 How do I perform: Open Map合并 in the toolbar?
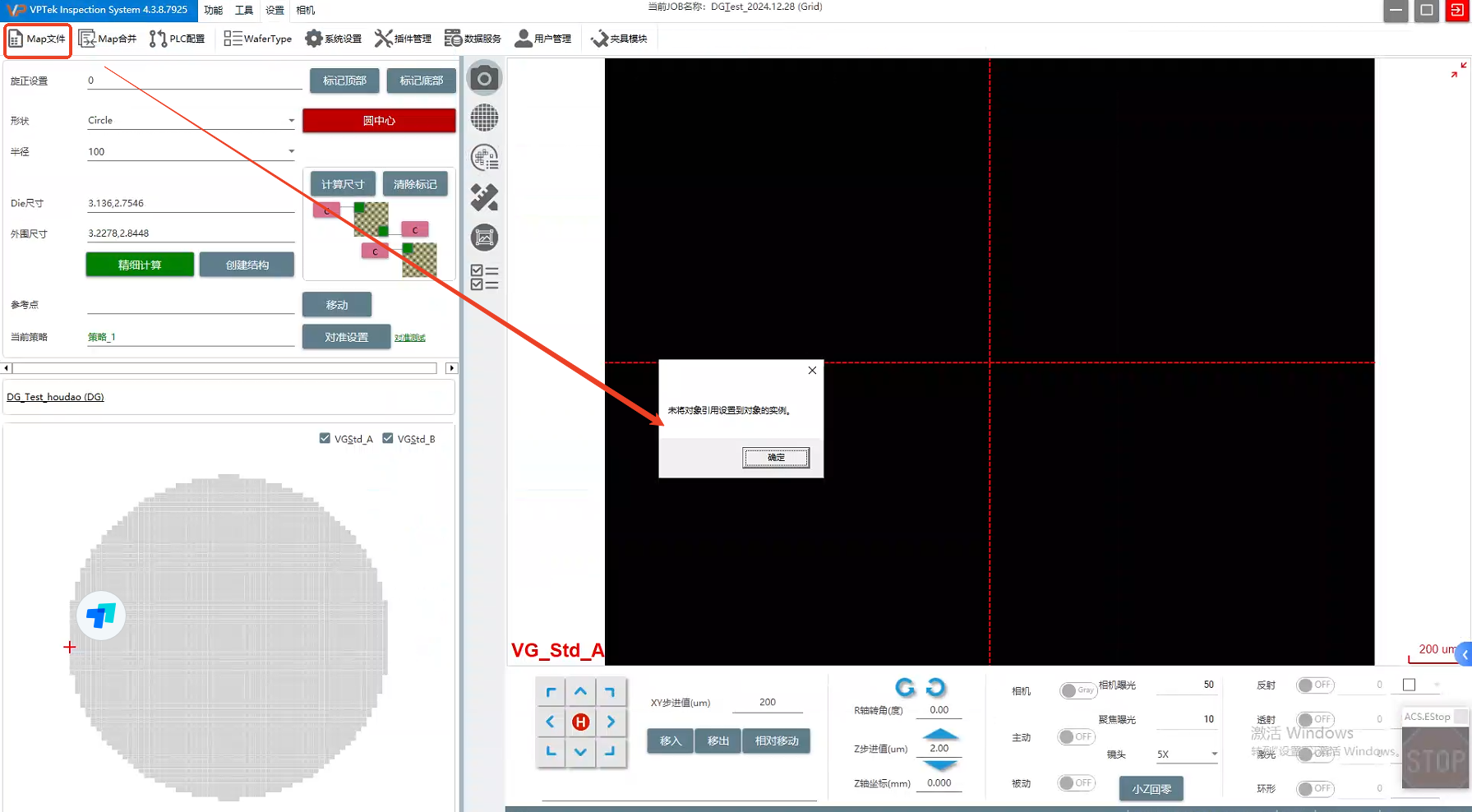[108, 39]
